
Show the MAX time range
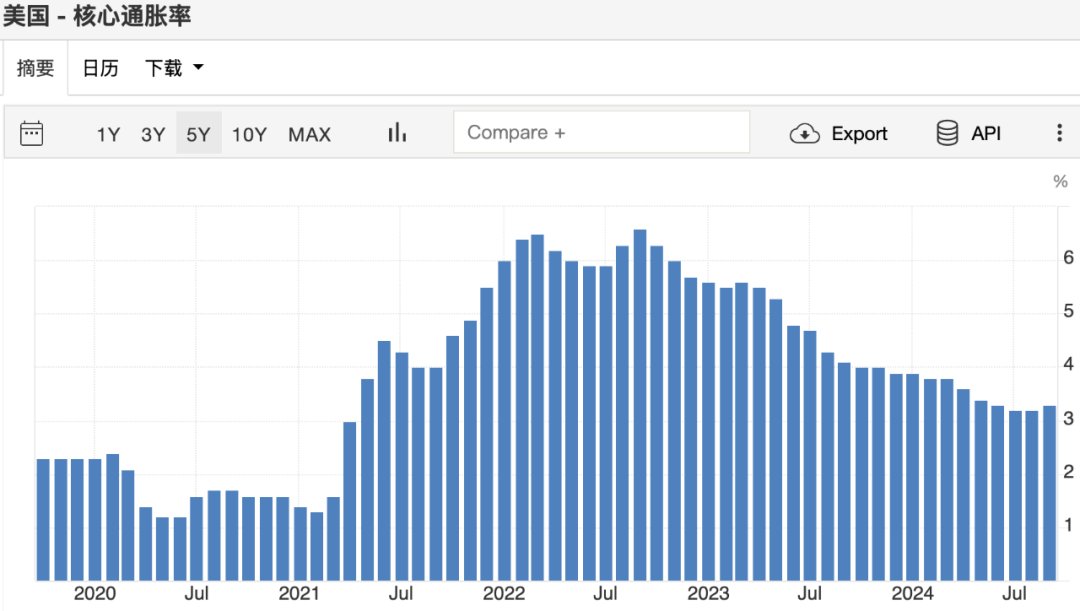309,134
